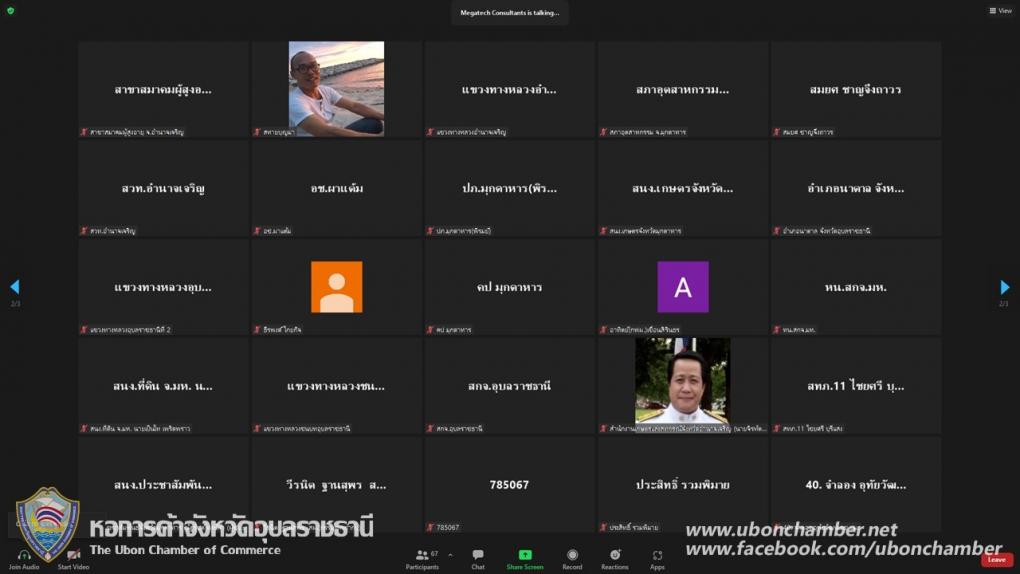Screen dimensions: 1020x574
Task: Select the คป มุกดาหาร participant tile
Action: tap(509, 287)
